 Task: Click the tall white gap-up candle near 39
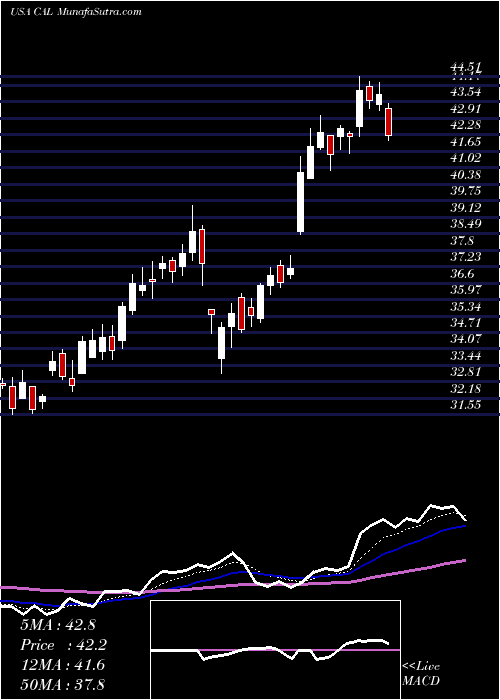(x=301, y=202)
